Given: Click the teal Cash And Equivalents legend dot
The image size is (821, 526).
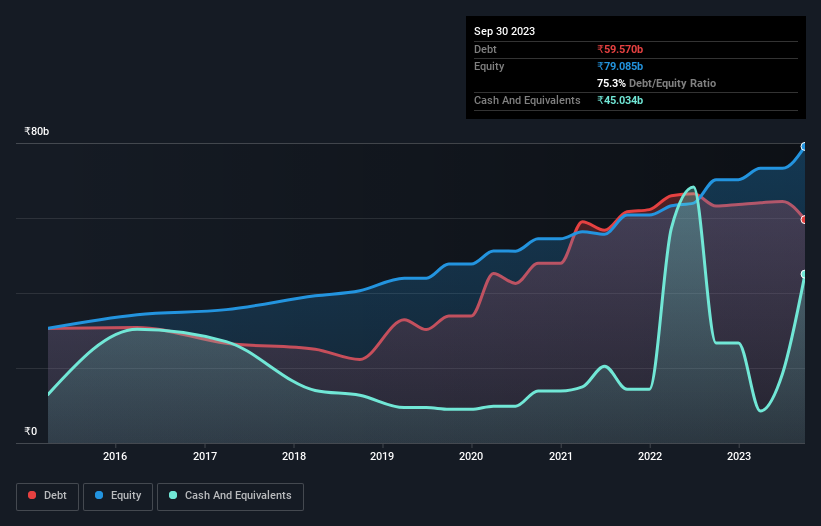Looking at the screenshot, I should click(x=173, y=495).
